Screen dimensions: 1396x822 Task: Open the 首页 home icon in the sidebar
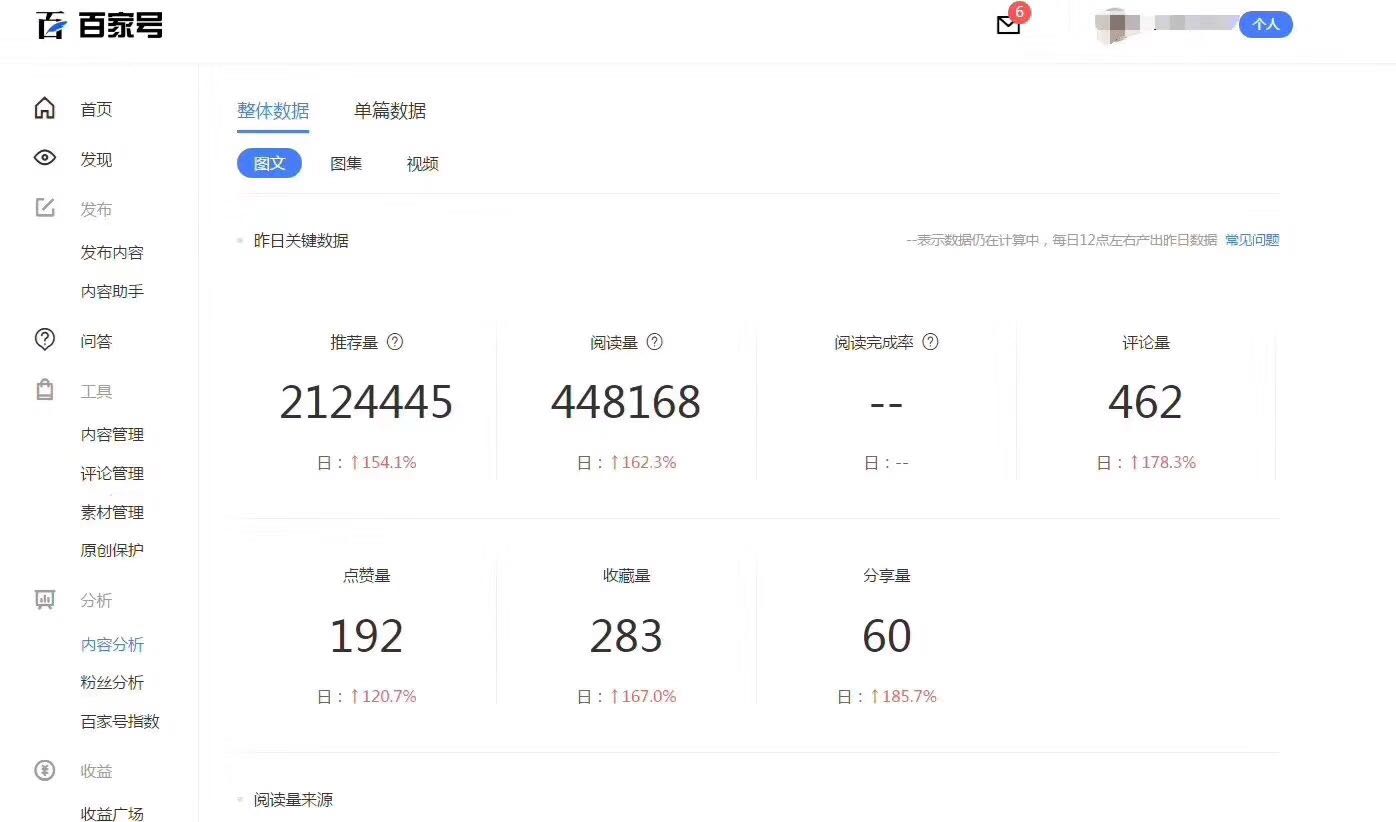click(44, 108)
